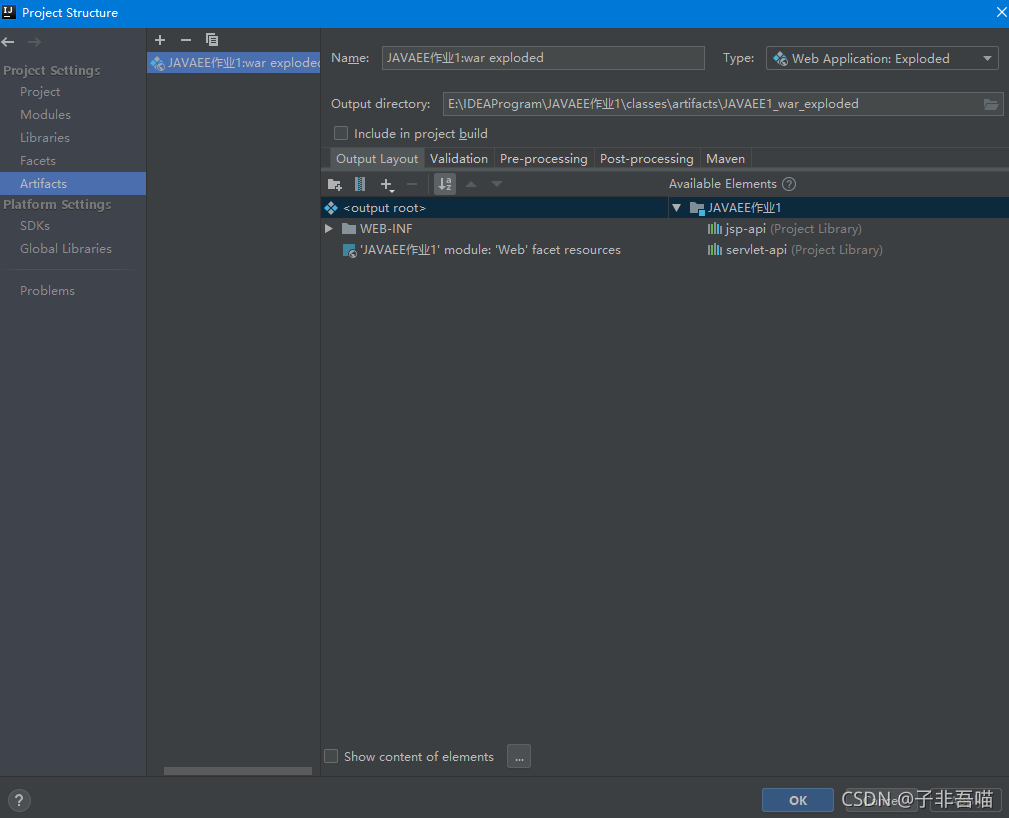Open Libraries settings page

44,138
